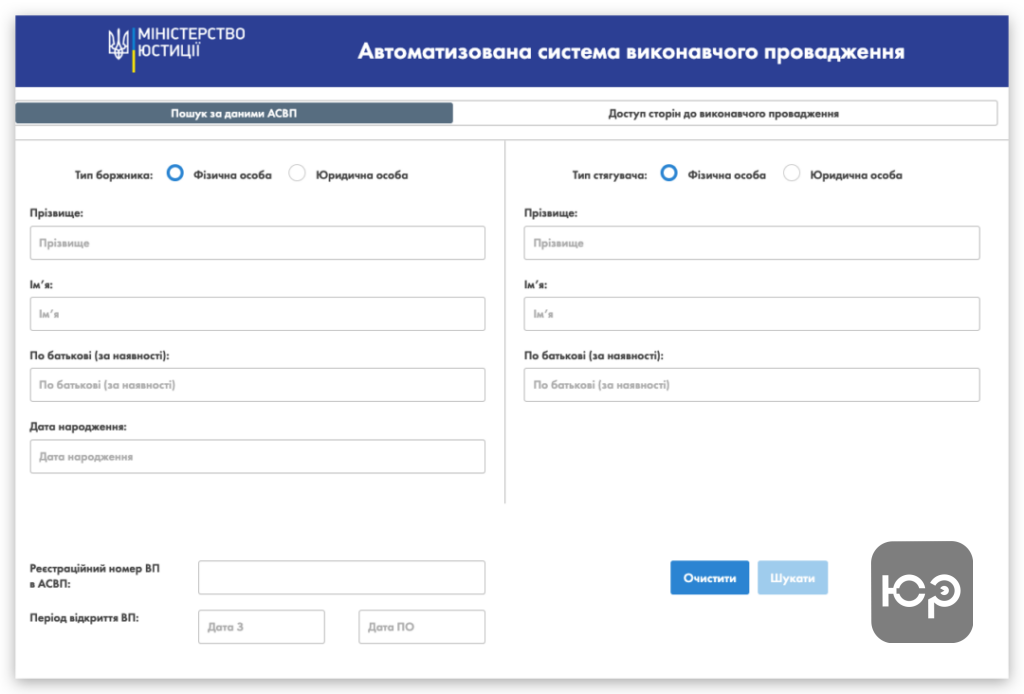Click the Ministry of Justice trident logo

click(120, 44)
